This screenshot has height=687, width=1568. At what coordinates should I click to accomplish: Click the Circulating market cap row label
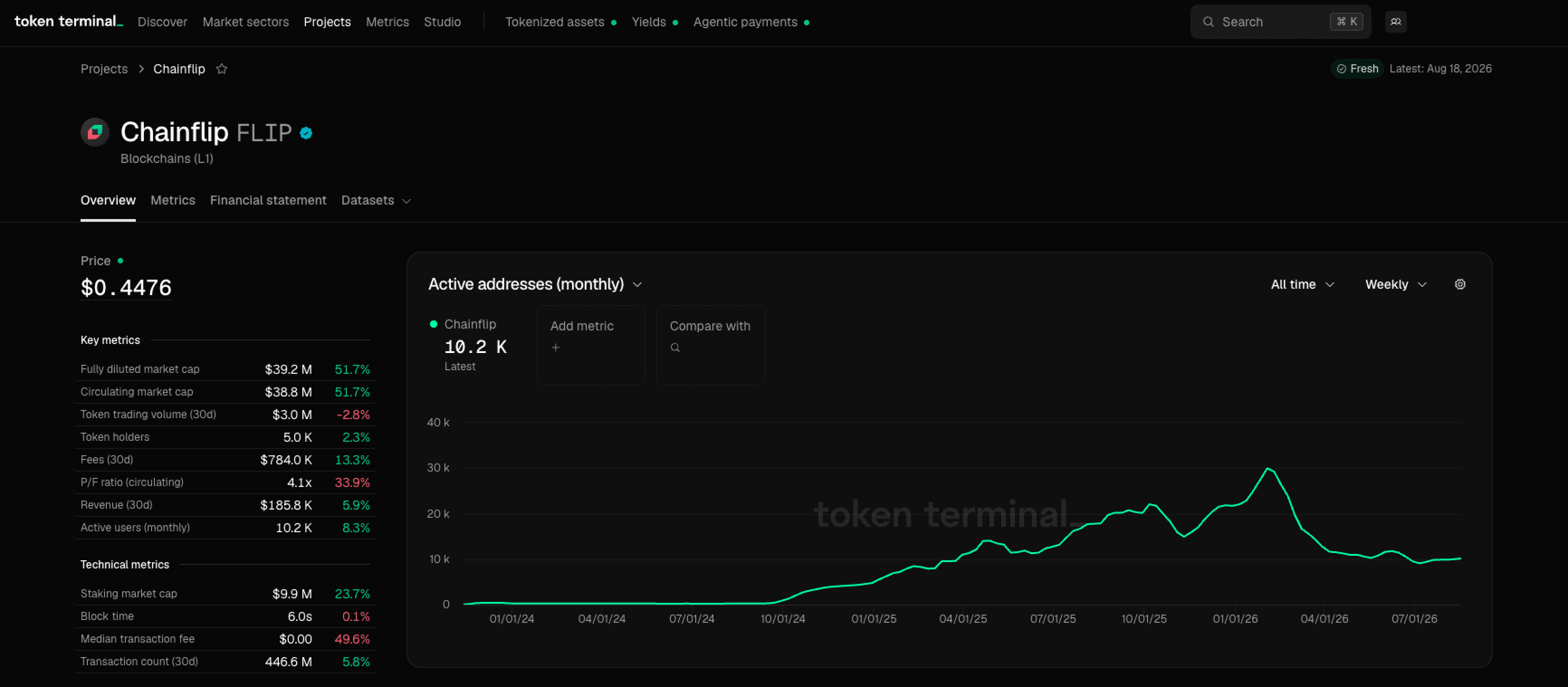[x=137, y=391]
